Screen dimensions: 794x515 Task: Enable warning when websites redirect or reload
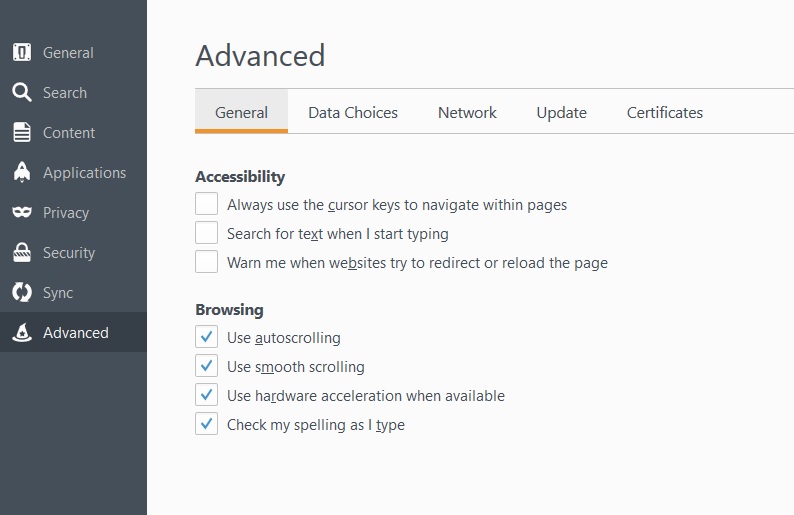[x=207, y=262]
